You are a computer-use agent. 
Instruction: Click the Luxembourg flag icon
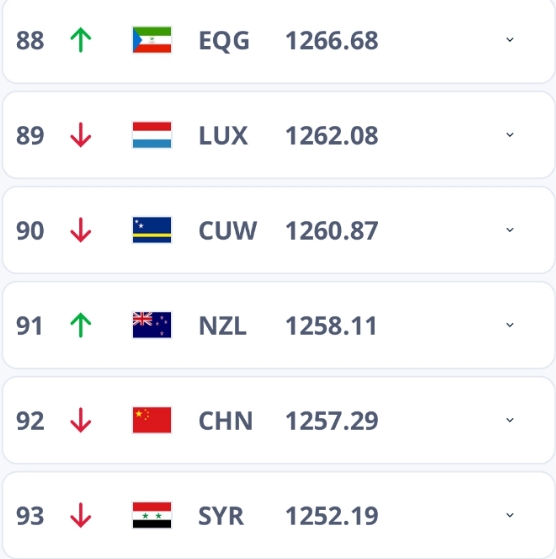tap(152, 135)
